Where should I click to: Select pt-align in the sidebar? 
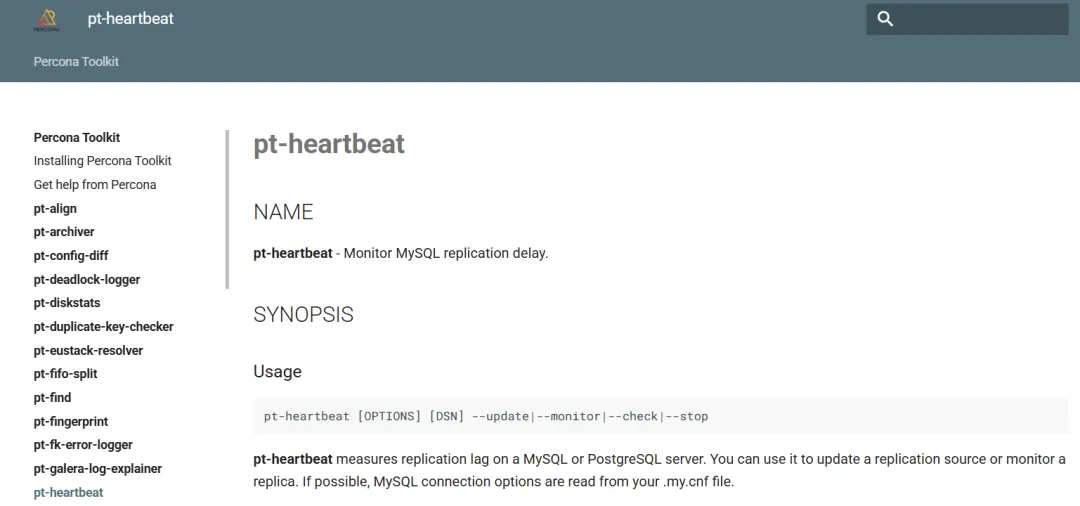[55, 209]
